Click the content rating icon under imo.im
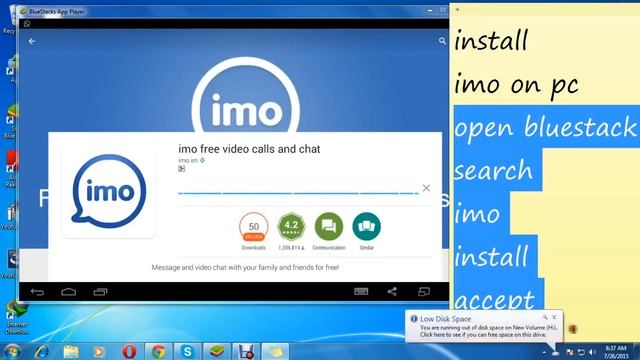 click(x=182, y=169)
